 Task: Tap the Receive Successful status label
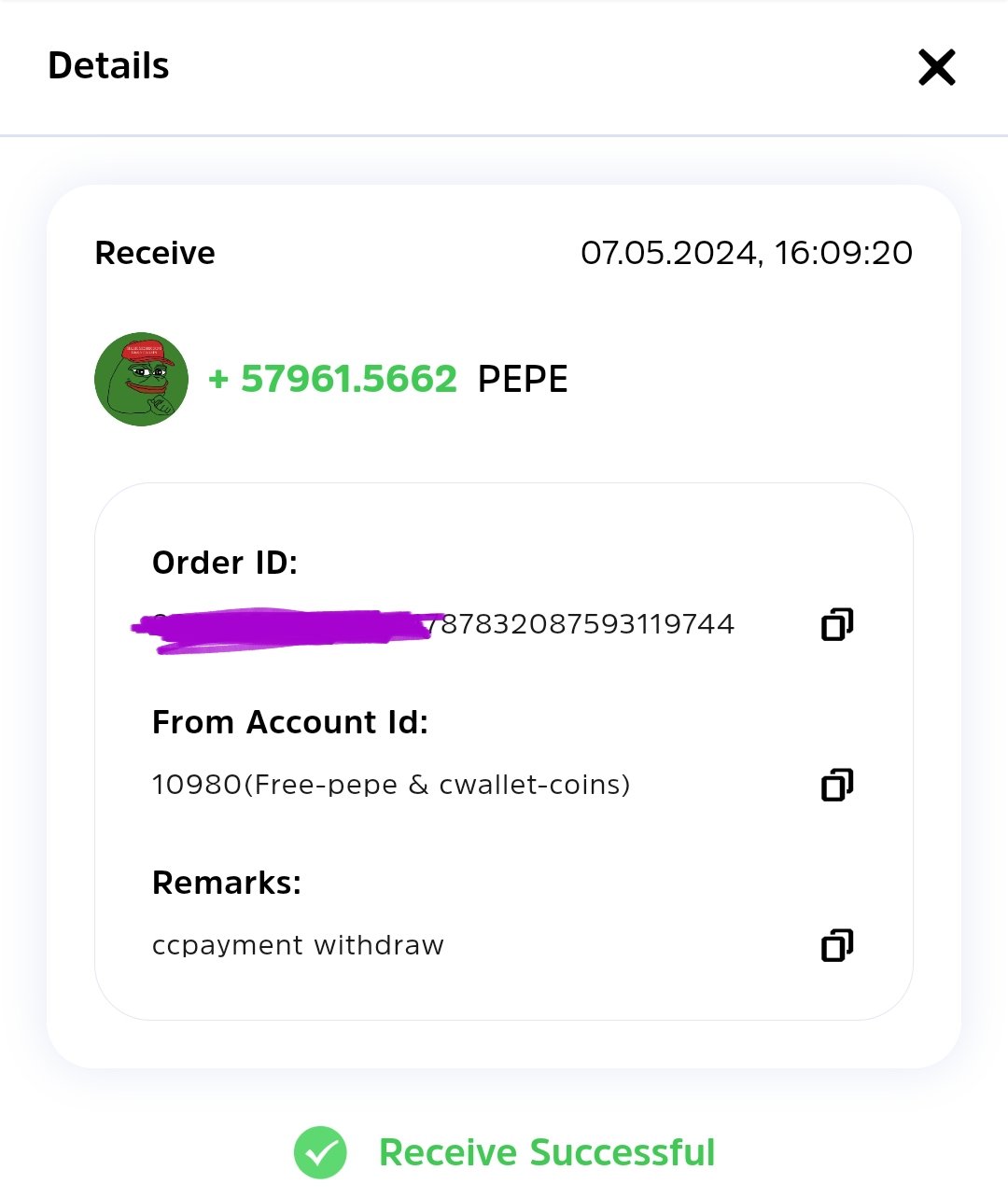click(x=547, y=1152)
